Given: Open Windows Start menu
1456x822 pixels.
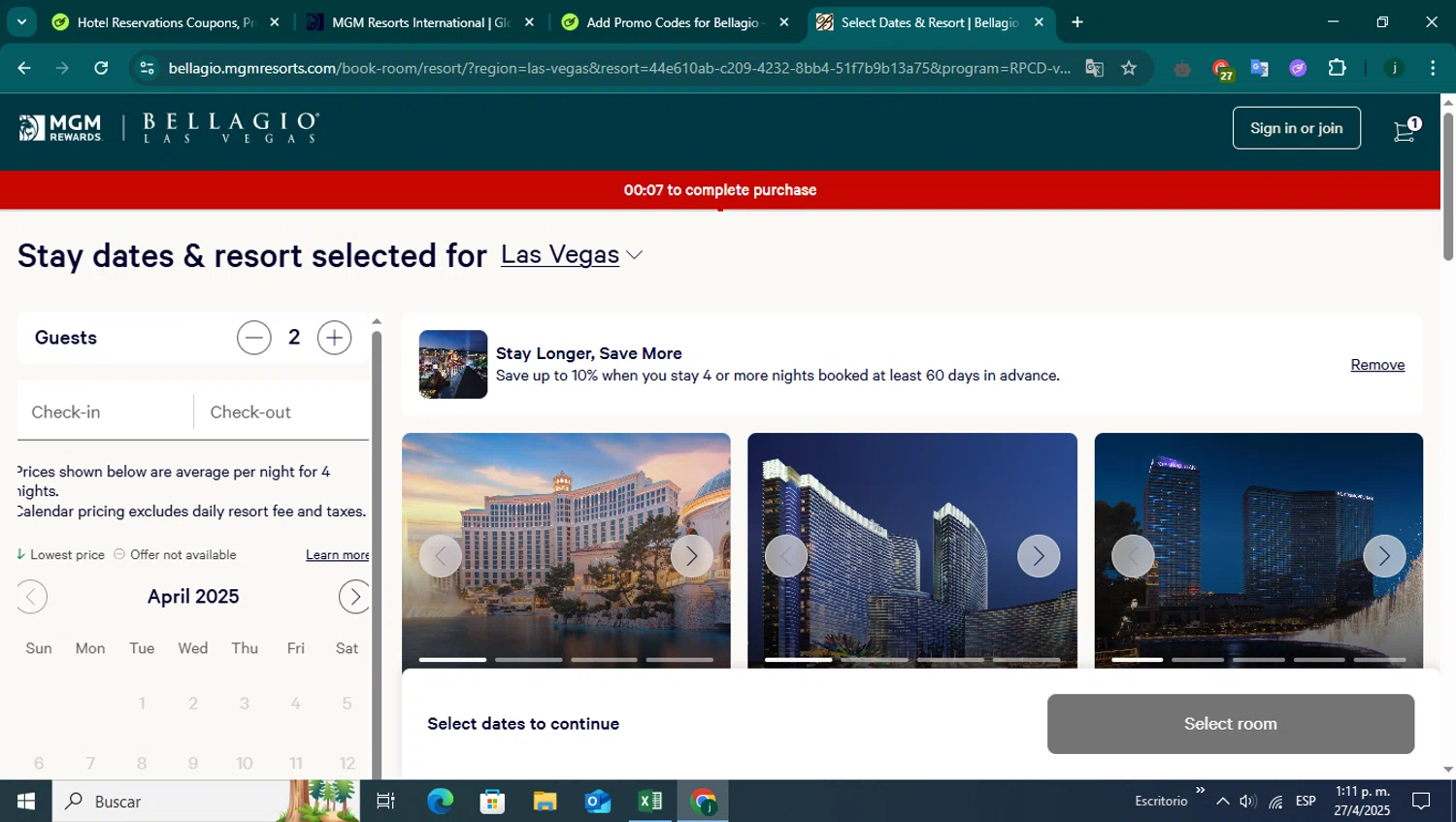Looking at the screenshot, I should point(26,802).
